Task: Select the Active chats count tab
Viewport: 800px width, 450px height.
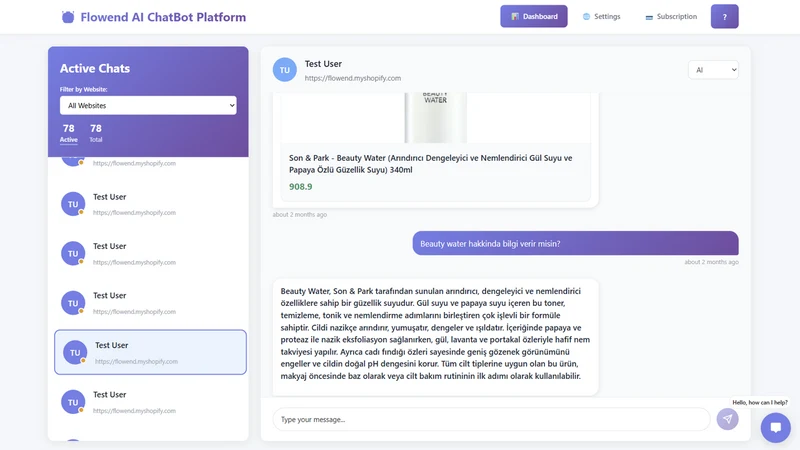Action: point(69,133)
